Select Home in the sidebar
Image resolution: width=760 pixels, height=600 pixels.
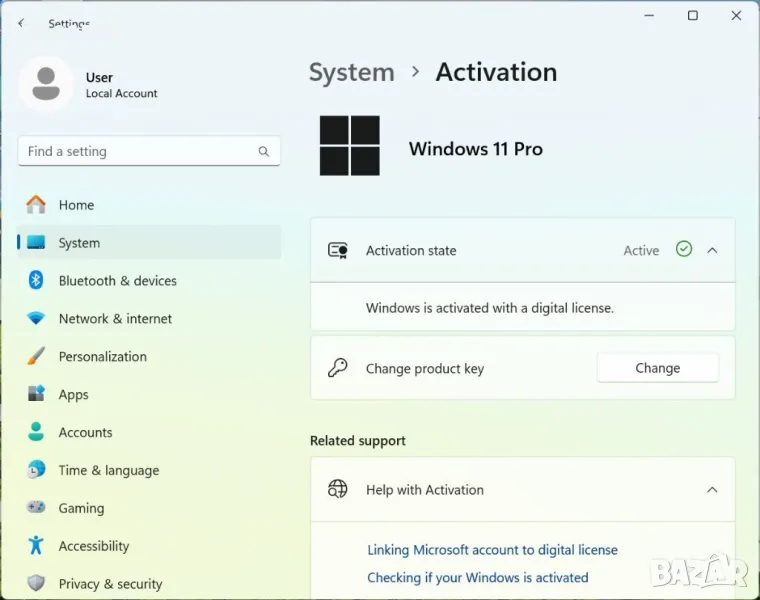coord(76,205)
